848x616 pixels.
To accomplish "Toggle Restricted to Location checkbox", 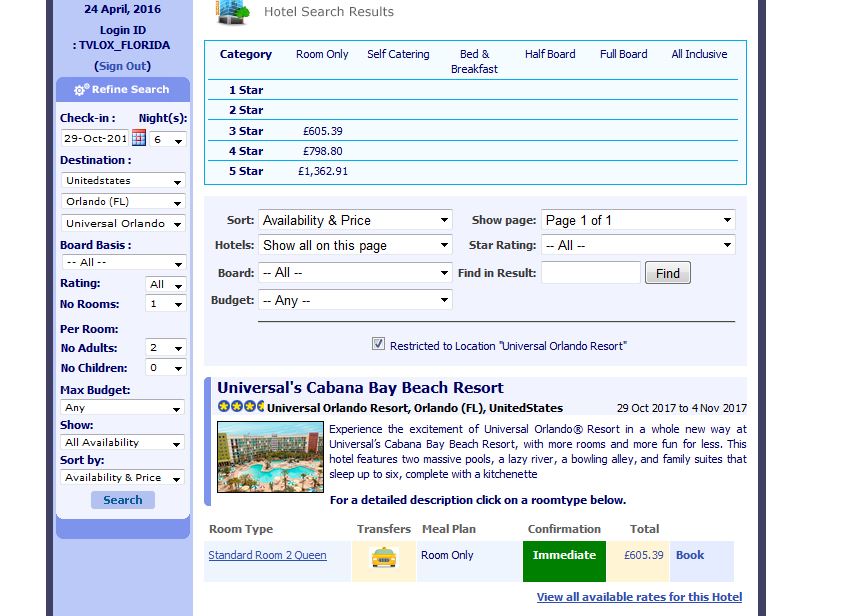I will [378, 343].
